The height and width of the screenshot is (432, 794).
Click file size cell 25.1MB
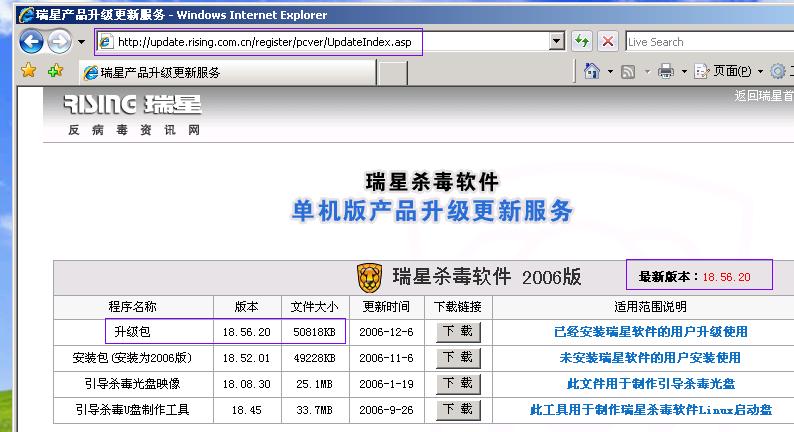tap(314, 384)
